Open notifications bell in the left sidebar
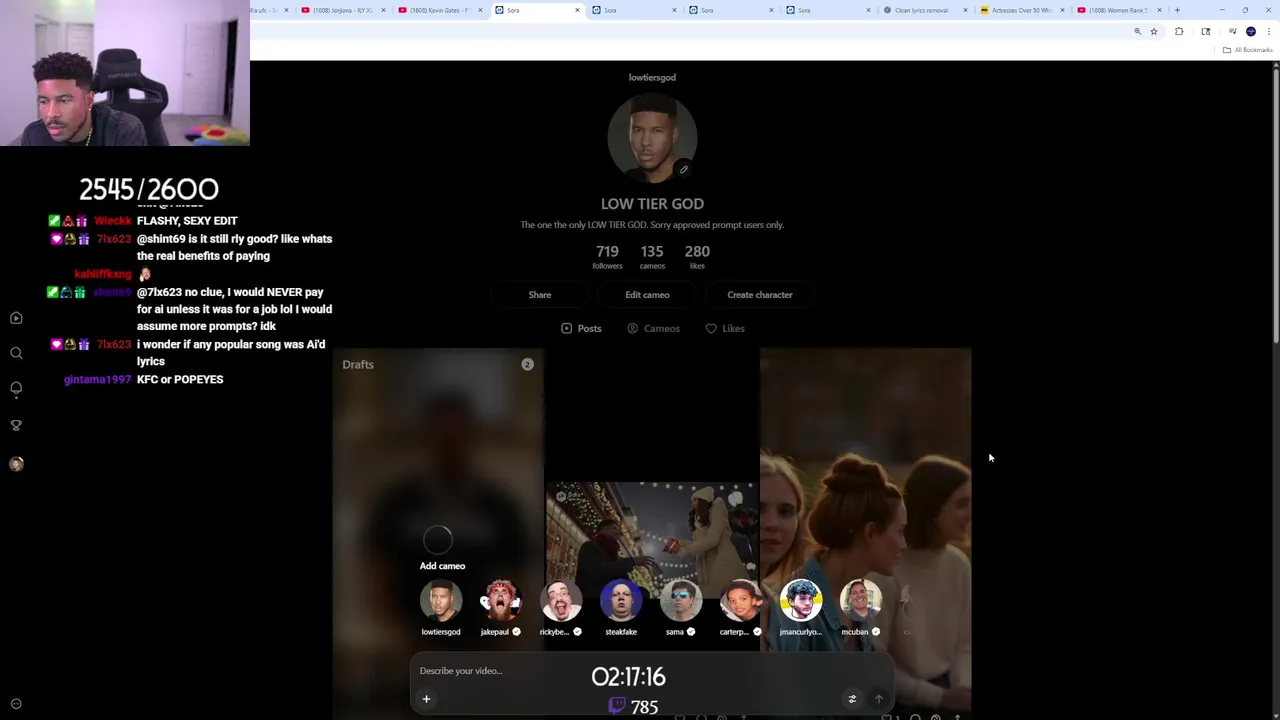The width and height of the screenshot is (1280, 720). click(x=16, y=388)
